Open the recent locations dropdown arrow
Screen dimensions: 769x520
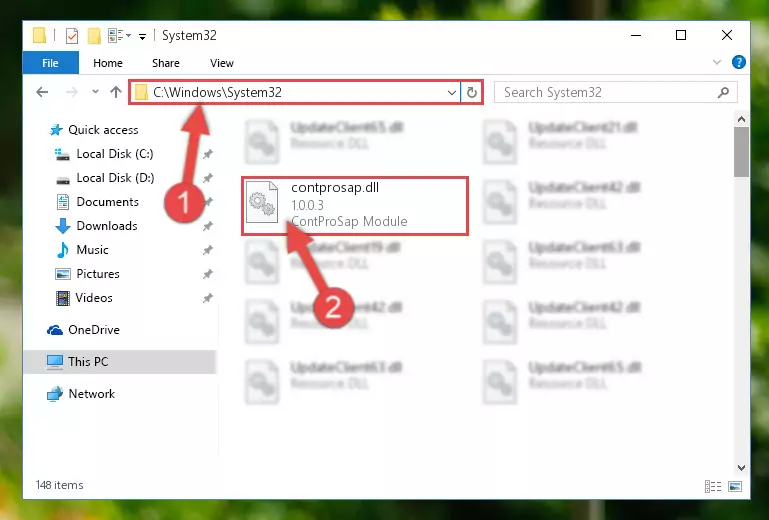click(95, 92)
